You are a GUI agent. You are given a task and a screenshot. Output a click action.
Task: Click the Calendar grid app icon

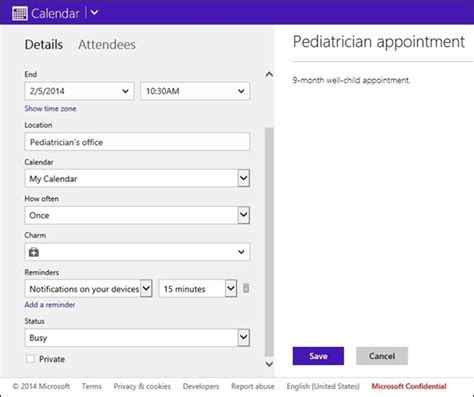click(x=20, y=13)
